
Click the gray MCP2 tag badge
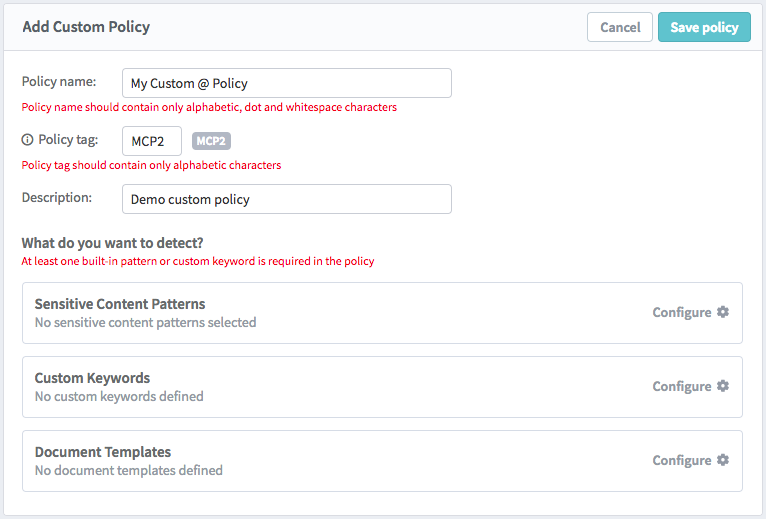point(211,141)
